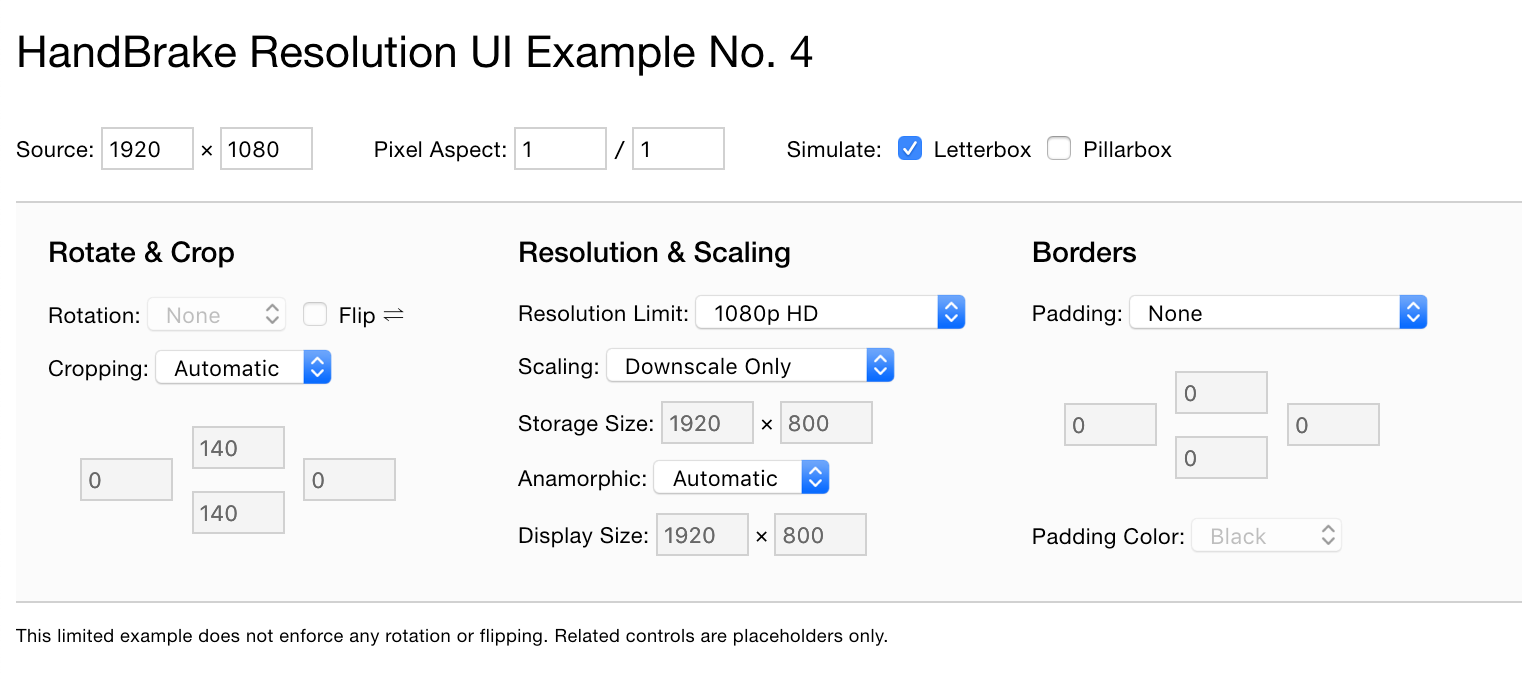
Task: Click the right crop field showing 0
Action: point(349,480)
